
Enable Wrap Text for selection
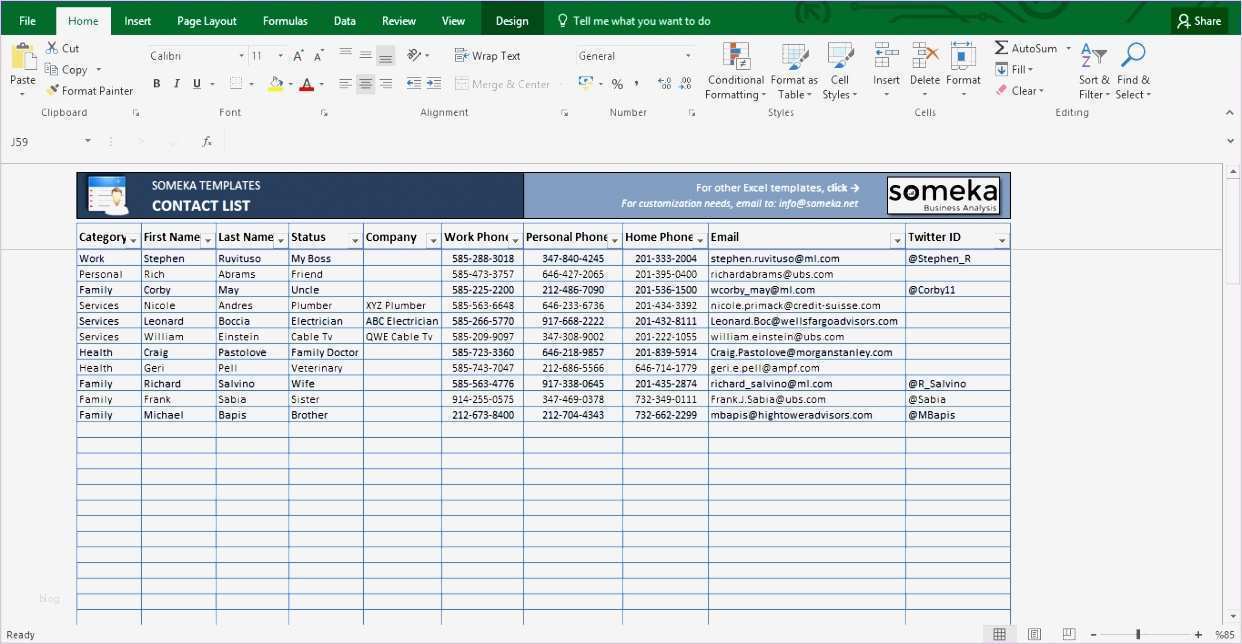tap(489, 55)
